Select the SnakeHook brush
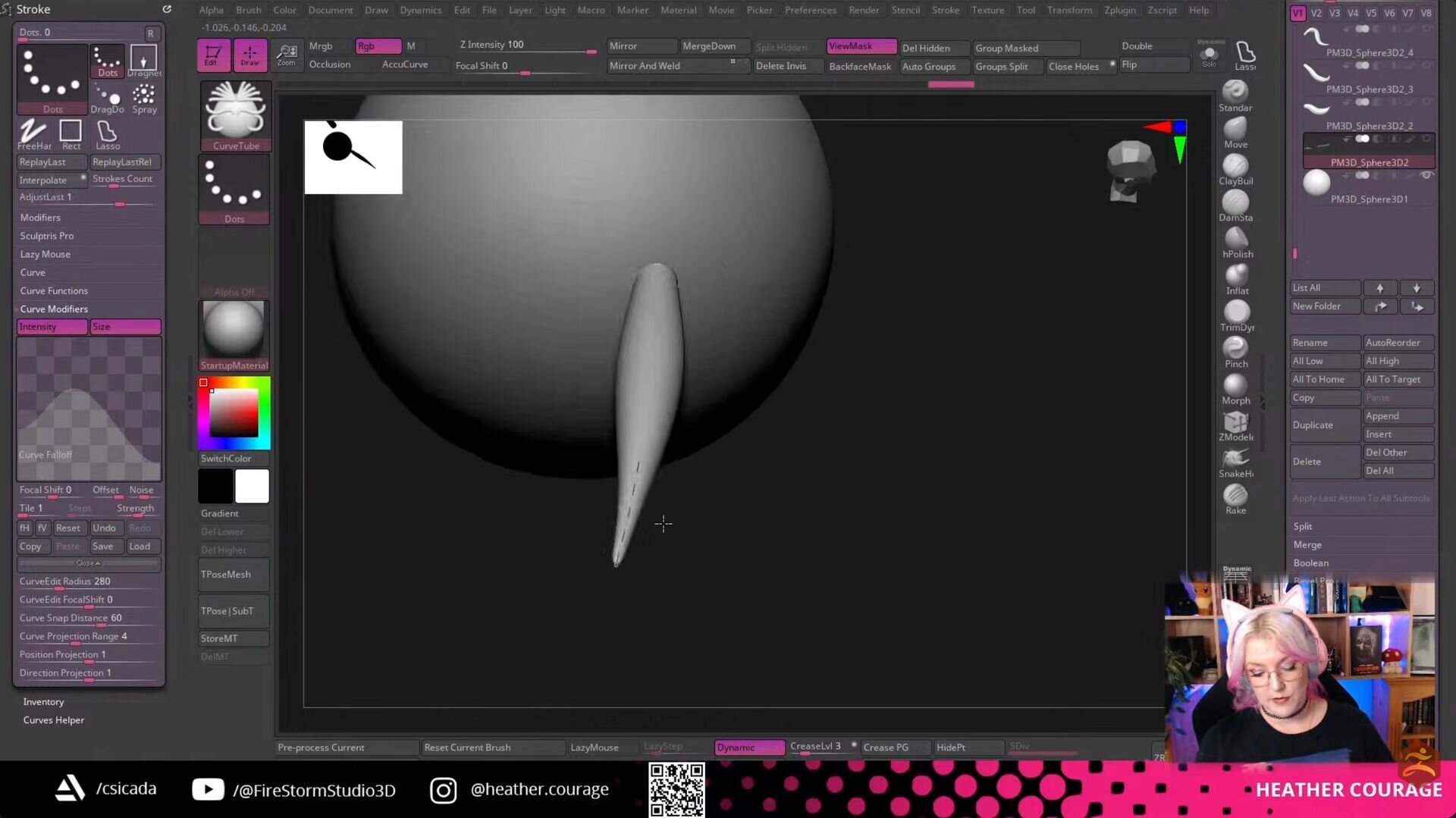The image size is (1456, 818). click(1235, 462)
